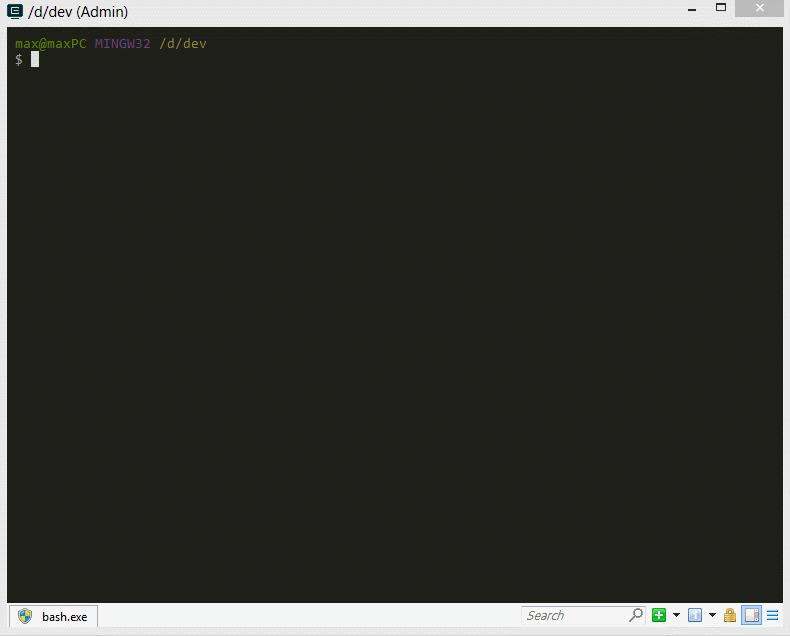The height and width of the screenshot is (636, 790).
Task: Lock the console with the padlock icon
Action: (730, 615)
